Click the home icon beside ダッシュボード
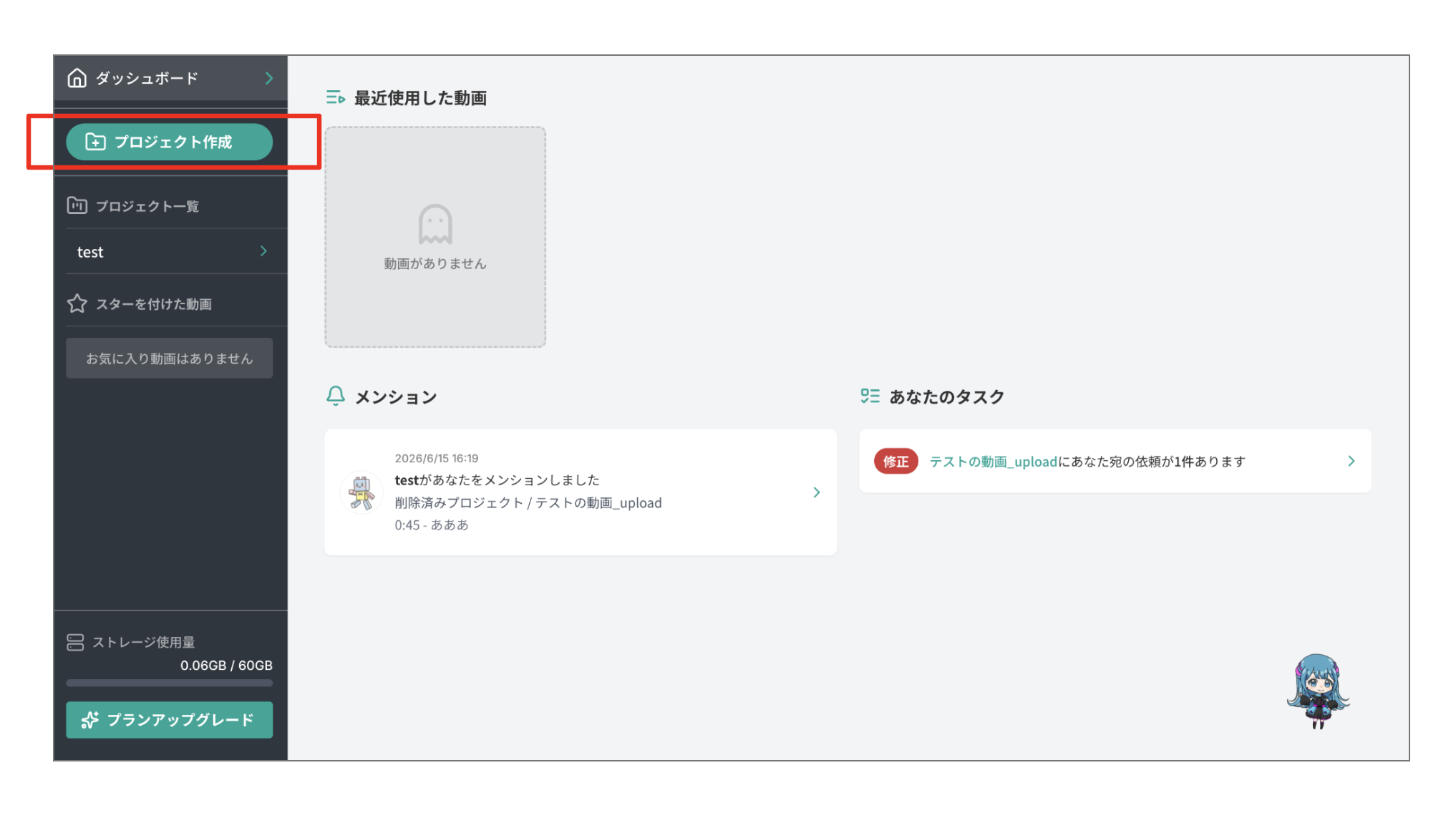Image resolution: width=1456 pixels, height=813 pixels. tap(77, 78)
